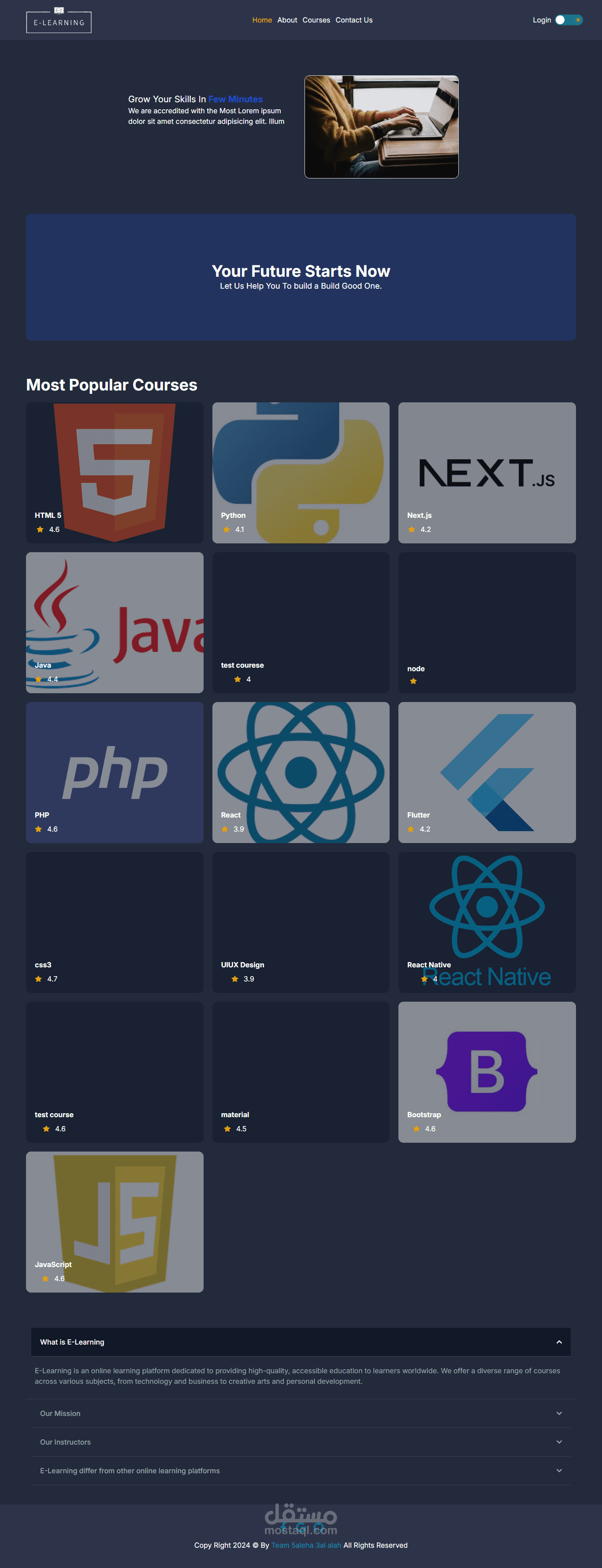Click the 'Your Future Starts Now' banner heading
The image size is (602, 1568).
click(x=301, y=271)
